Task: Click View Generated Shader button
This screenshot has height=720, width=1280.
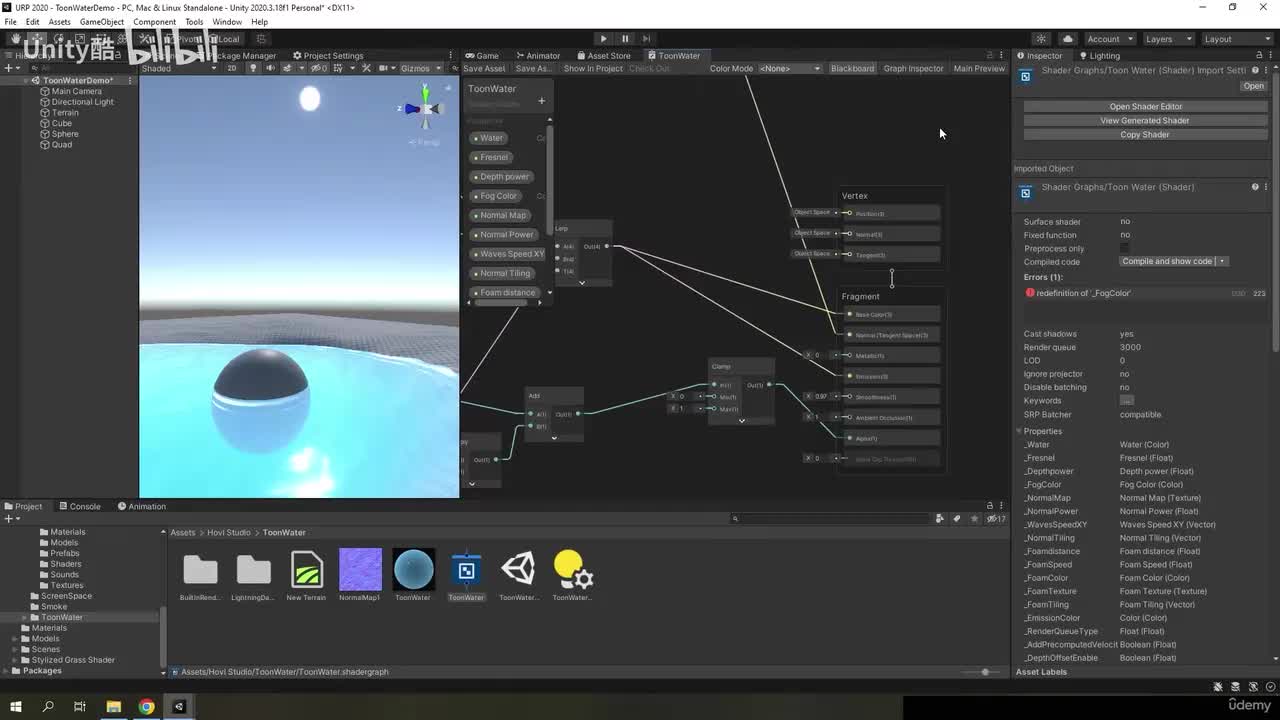Action: pos(1145,120)
